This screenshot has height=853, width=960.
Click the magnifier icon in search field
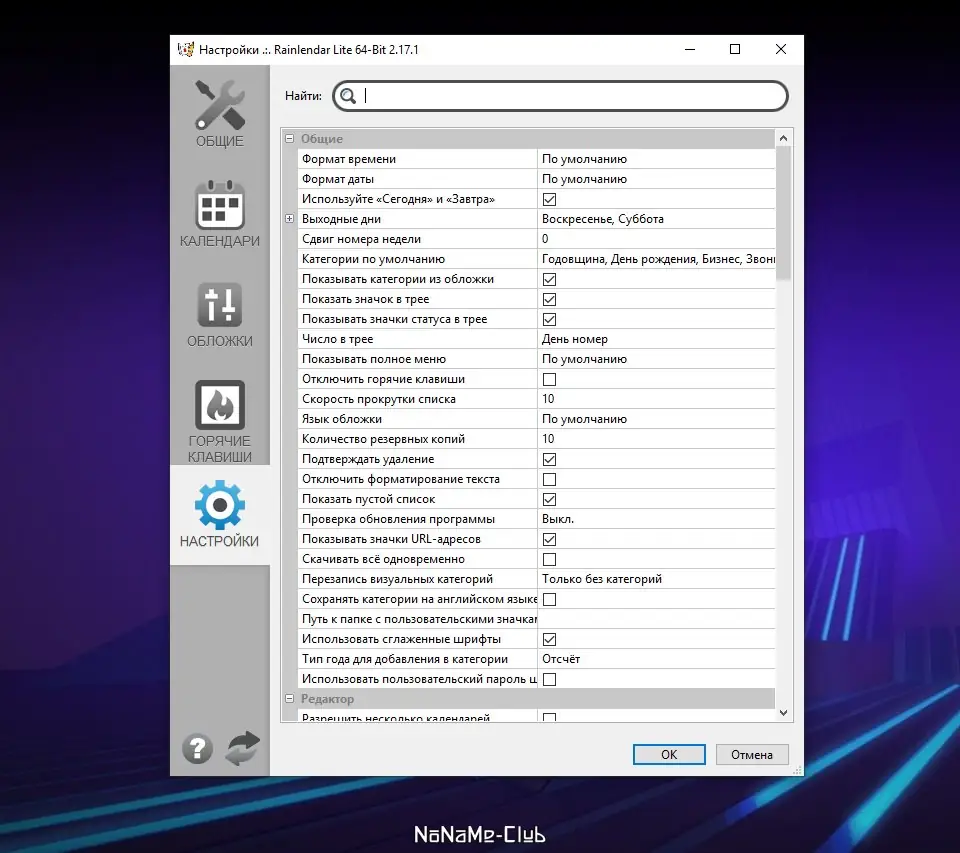[x=348, y=96]
